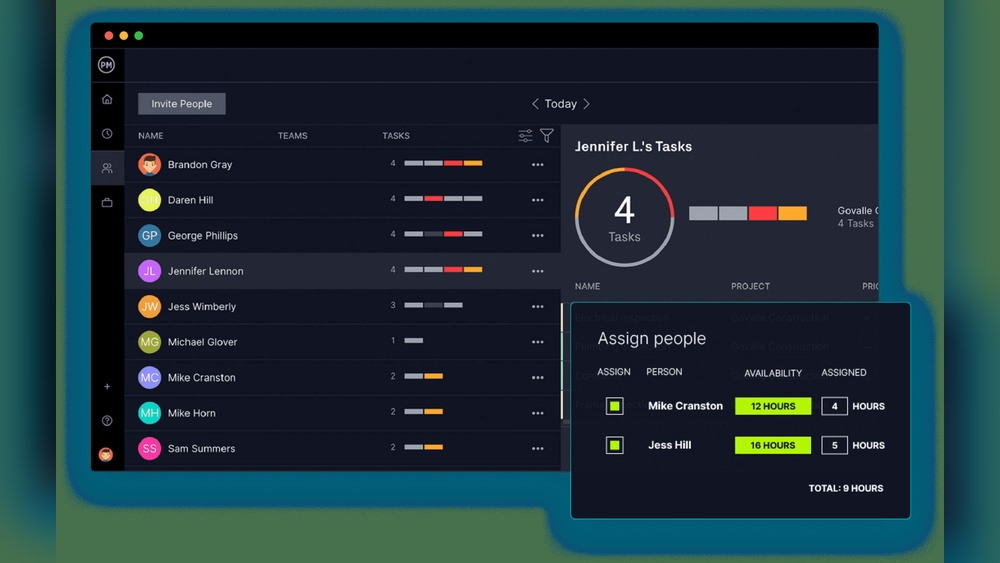Go to next day with right chevron
Viewport: 1000px width, 563px height.
click(x=587, y=104)
